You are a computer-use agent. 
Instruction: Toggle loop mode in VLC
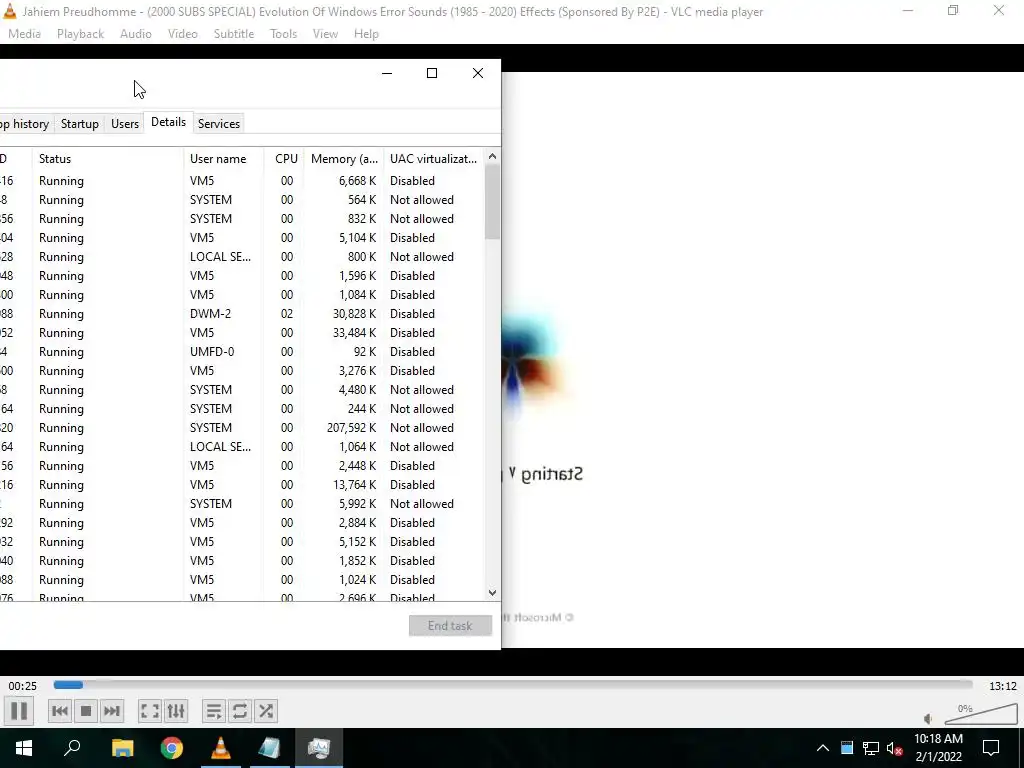click(x=240, y=711)
